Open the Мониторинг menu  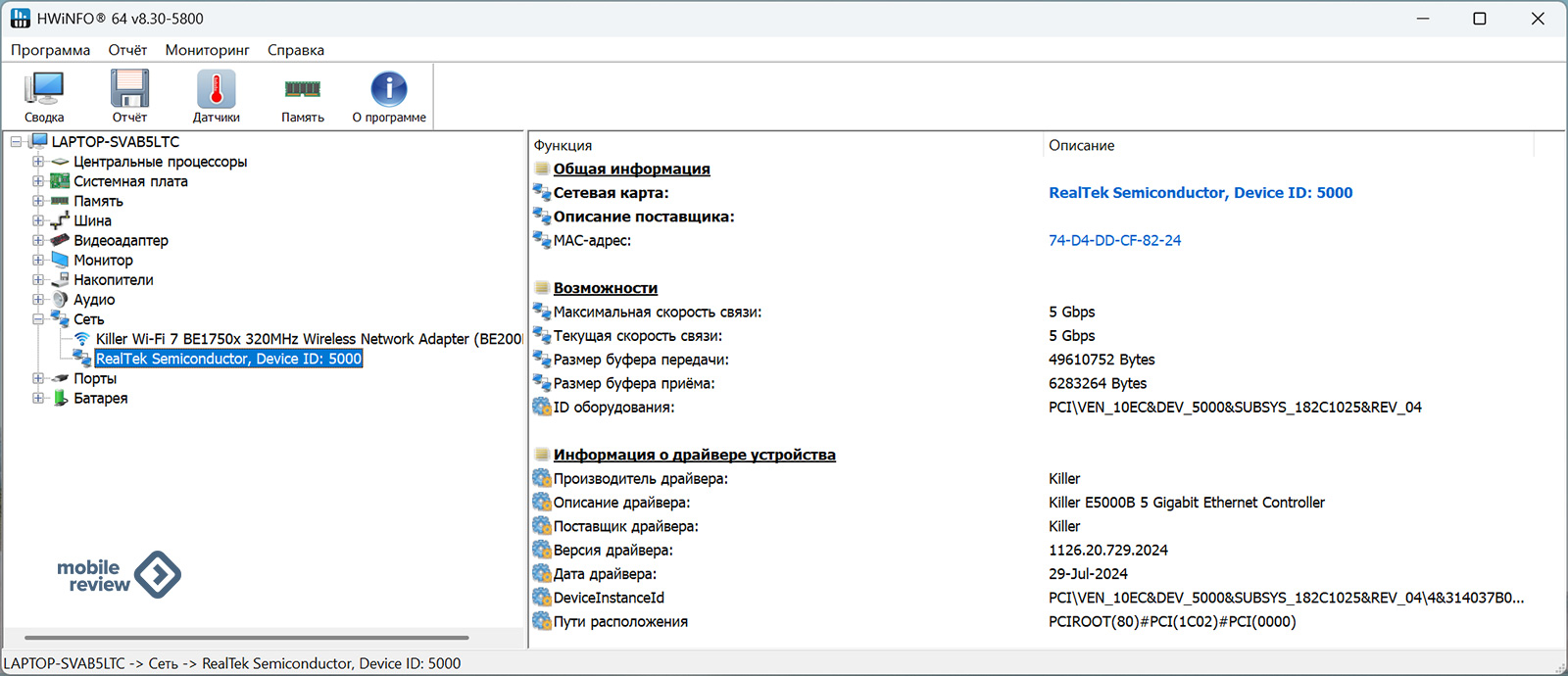coord(207,50)
